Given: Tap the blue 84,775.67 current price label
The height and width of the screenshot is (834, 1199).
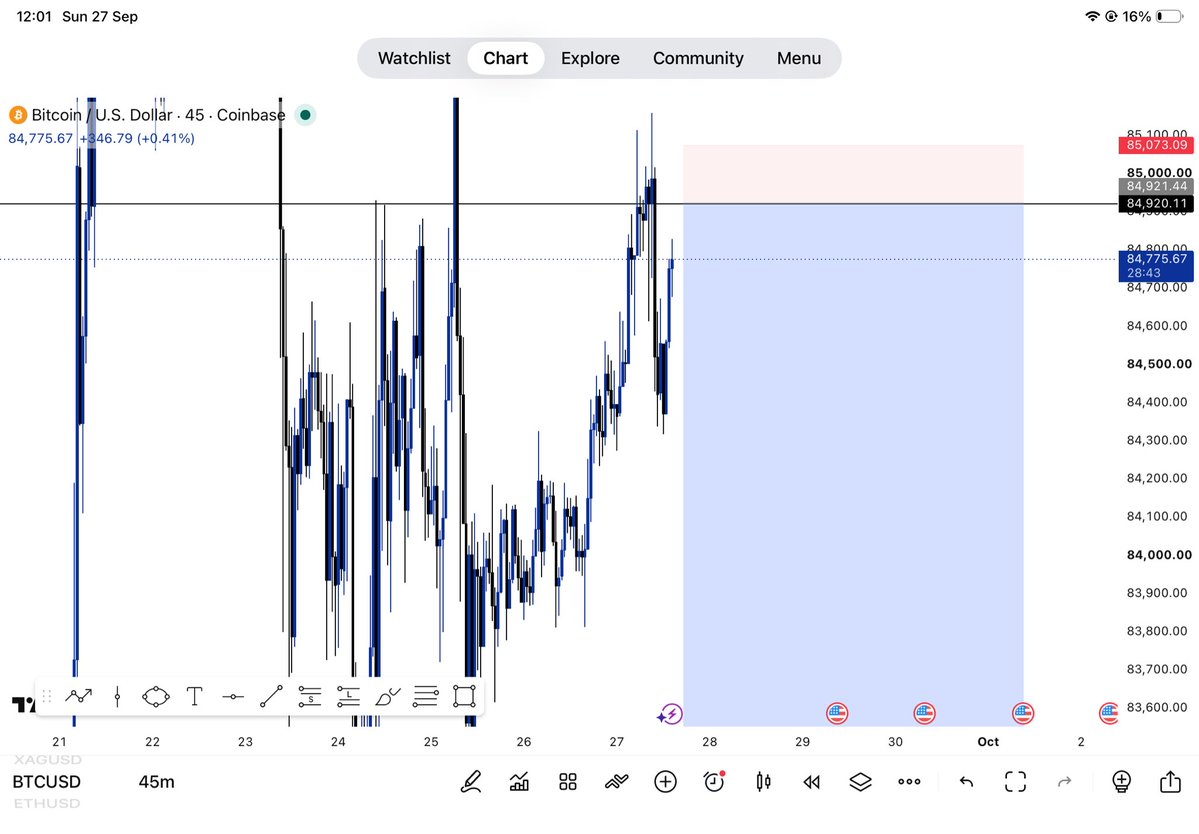Looking at the screenshot, I should click(x=1156, y=265).
